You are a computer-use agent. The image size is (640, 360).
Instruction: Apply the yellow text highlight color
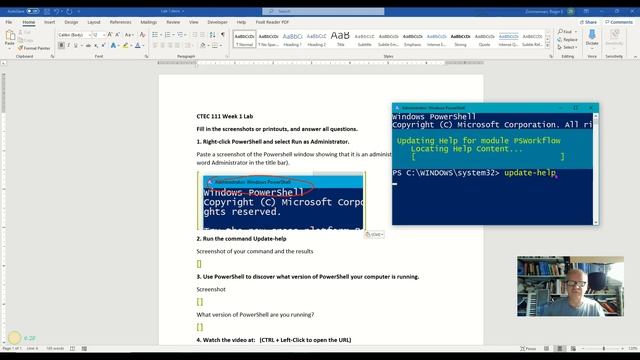(x=126, y=45)
